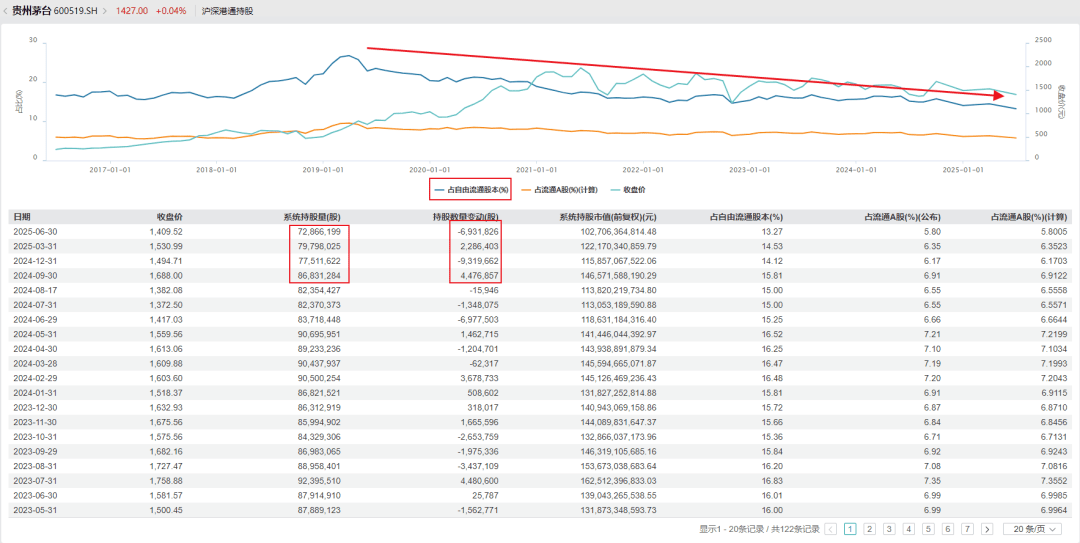This screenshot has height=543, width=1080.
Task: Click the 系统持股市值(前复权)(元) column header
Action: point(609,216)
